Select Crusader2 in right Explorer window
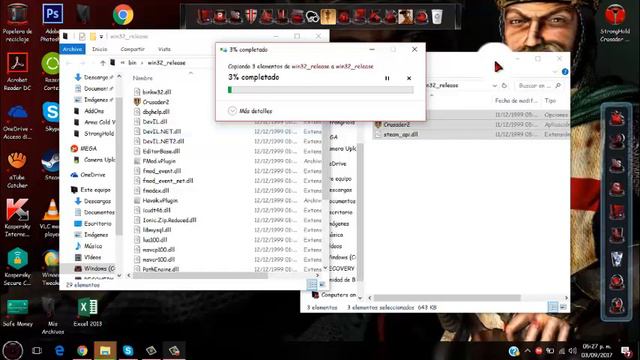This screenshot has height=360, width=640. (x=396, y=124)
